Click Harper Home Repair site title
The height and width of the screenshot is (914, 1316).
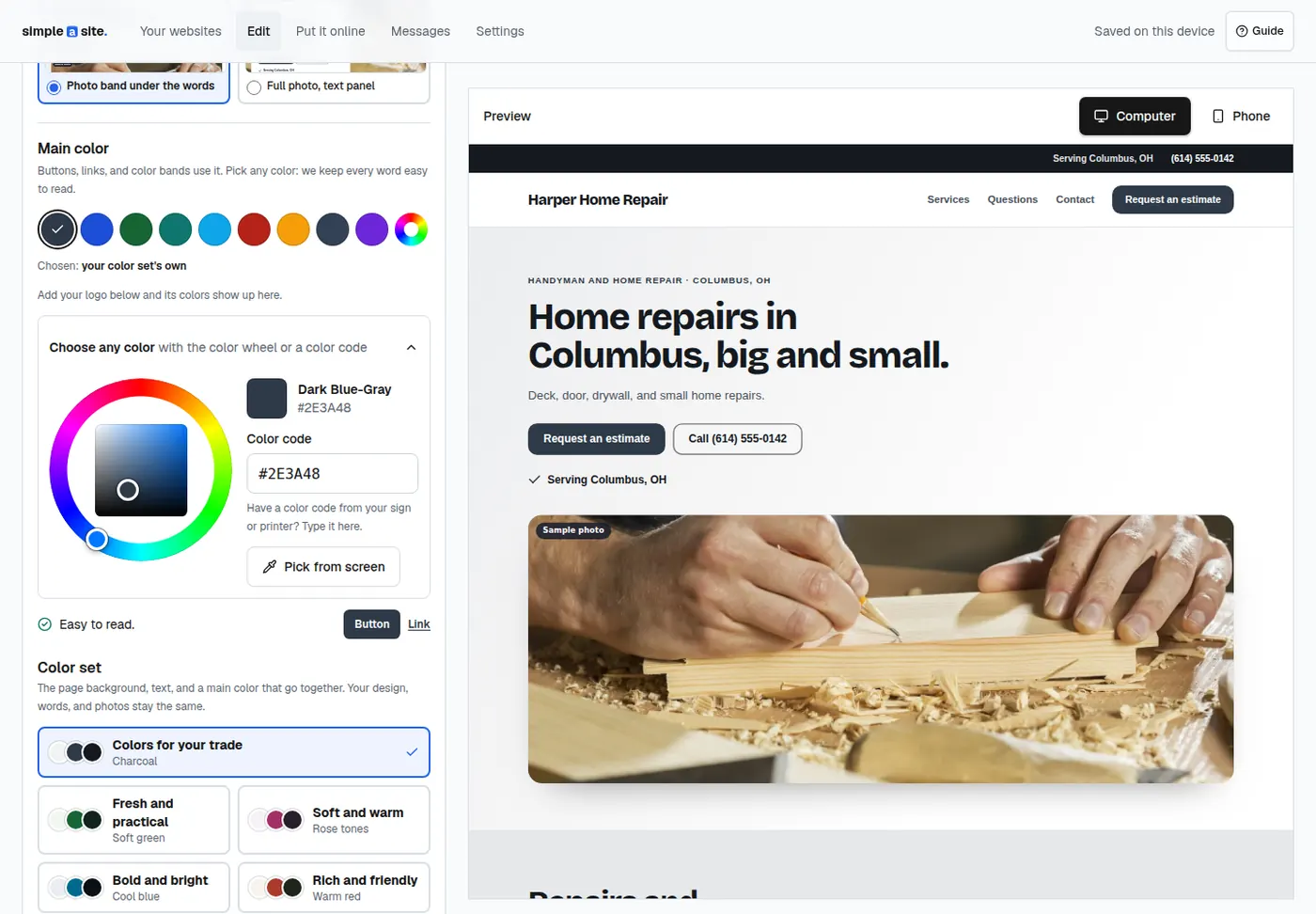pos(598,199)
